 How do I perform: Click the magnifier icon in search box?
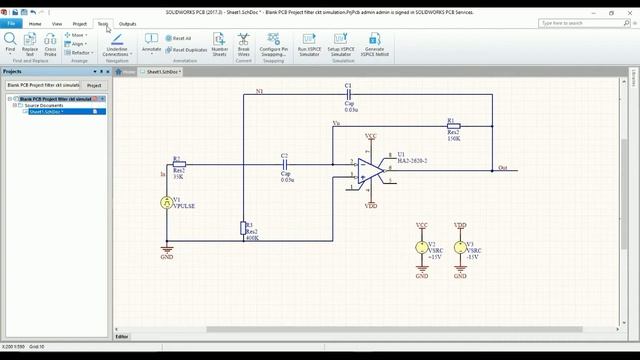[x=626, y=23]
